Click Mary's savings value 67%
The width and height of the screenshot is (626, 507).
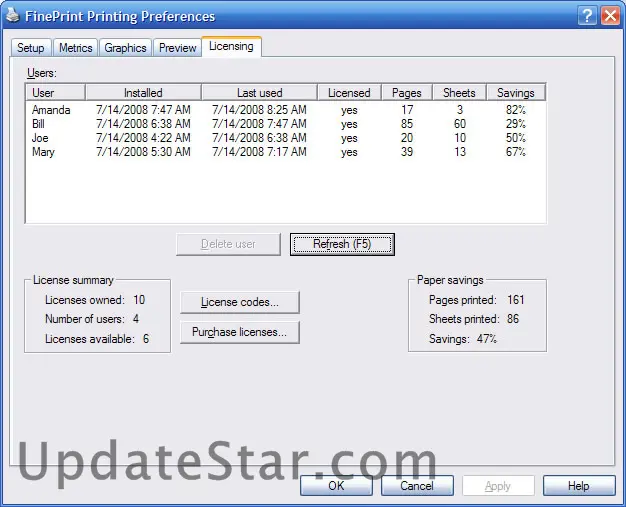(516, 152)
